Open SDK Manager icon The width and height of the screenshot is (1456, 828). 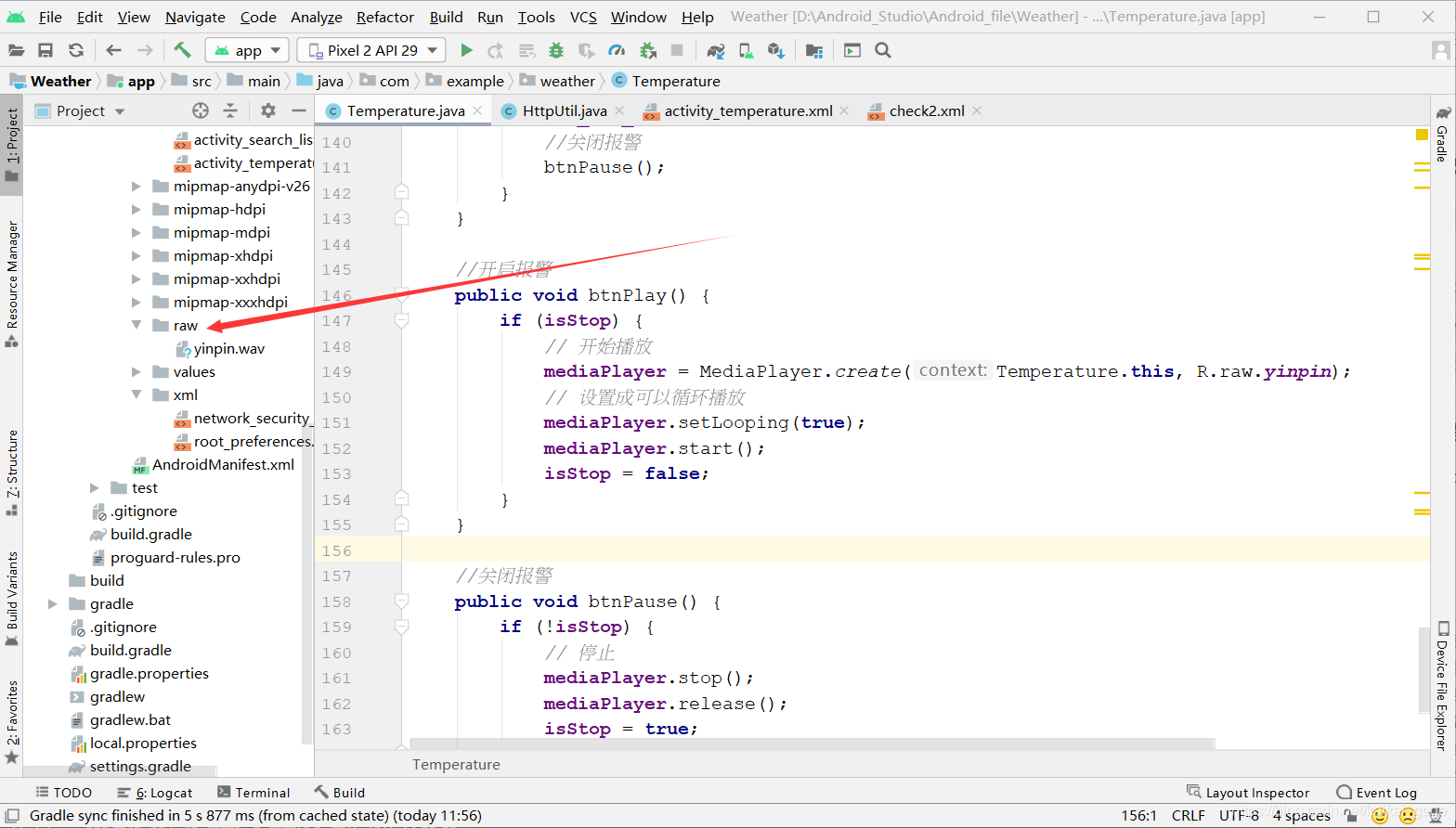(776, 50)
